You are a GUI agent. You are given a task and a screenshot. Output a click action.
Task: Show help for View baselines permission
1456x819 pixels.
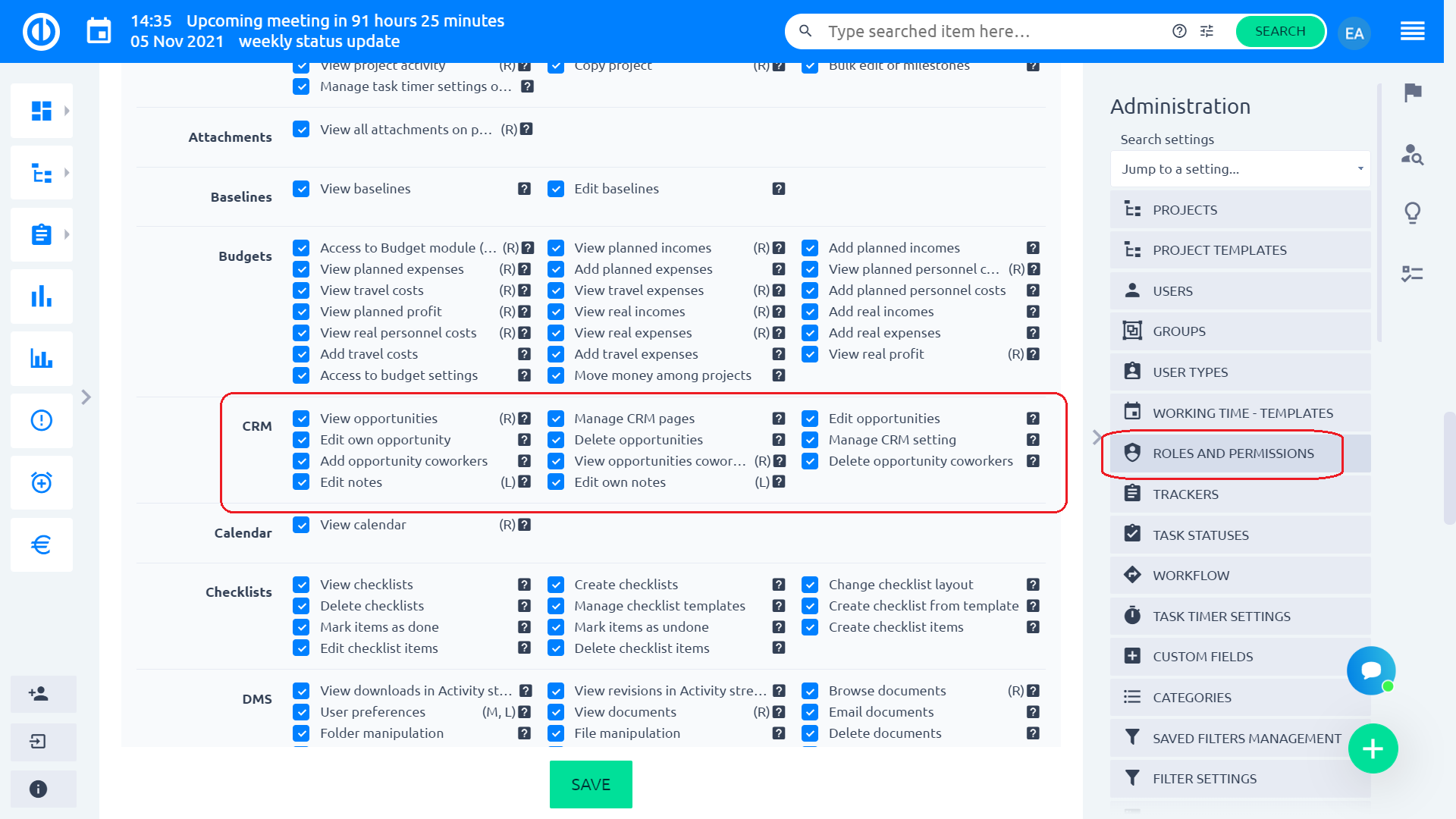coord(524,189)
